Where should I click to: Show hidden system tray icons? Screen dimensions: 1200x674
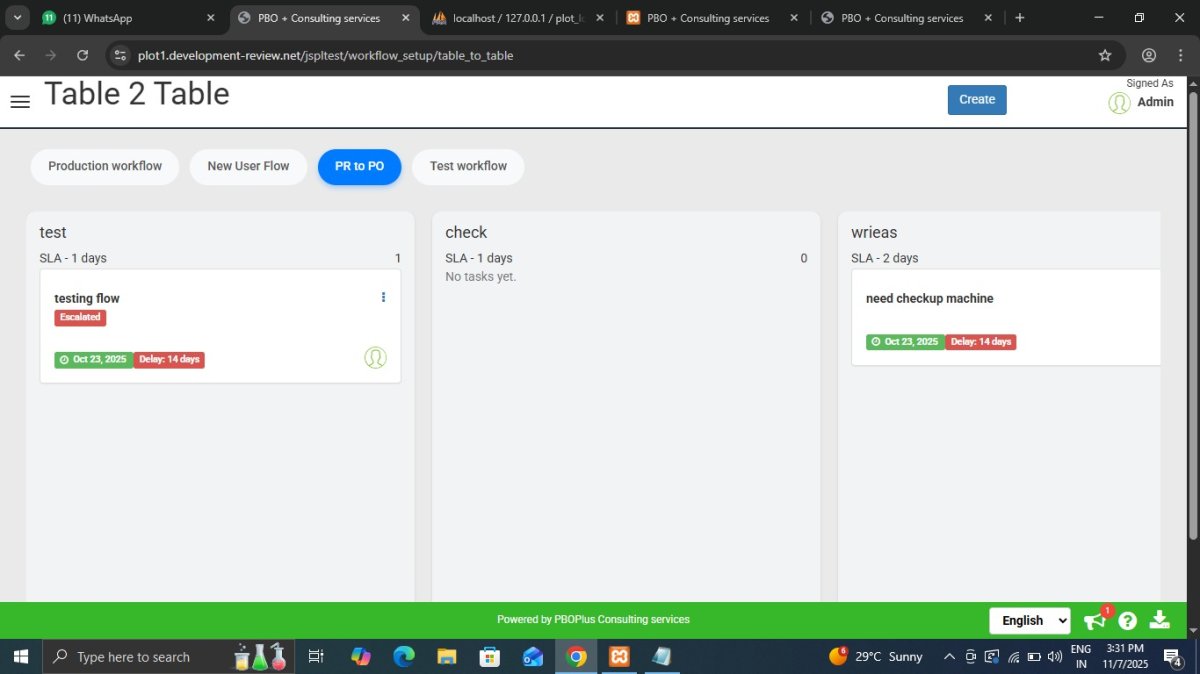(949, 657)
